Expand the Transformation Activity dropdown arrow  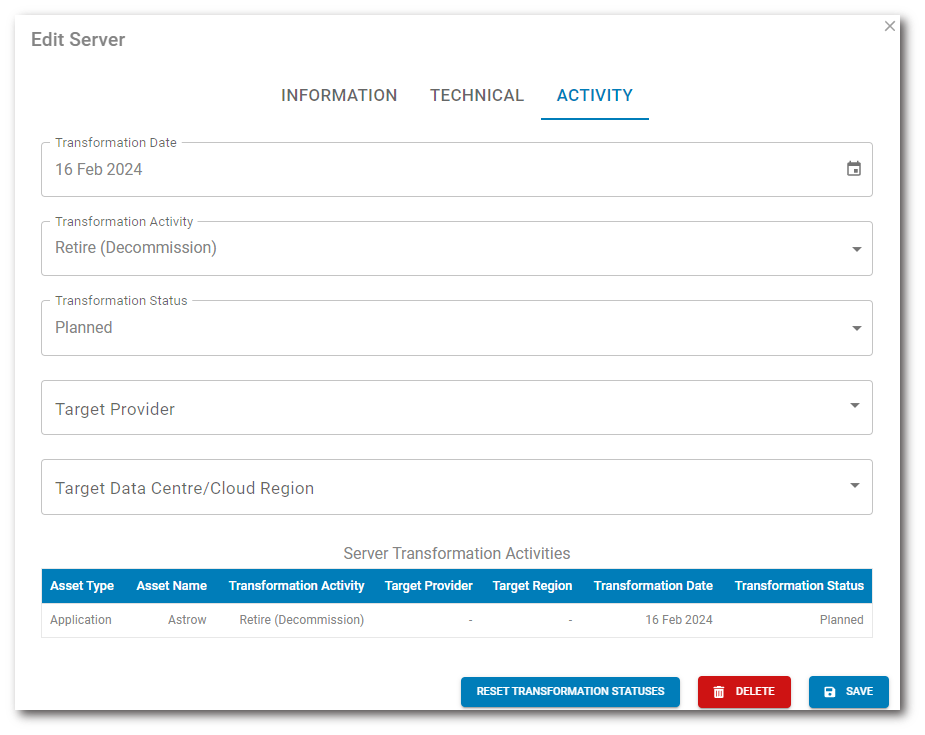[856, 249]
